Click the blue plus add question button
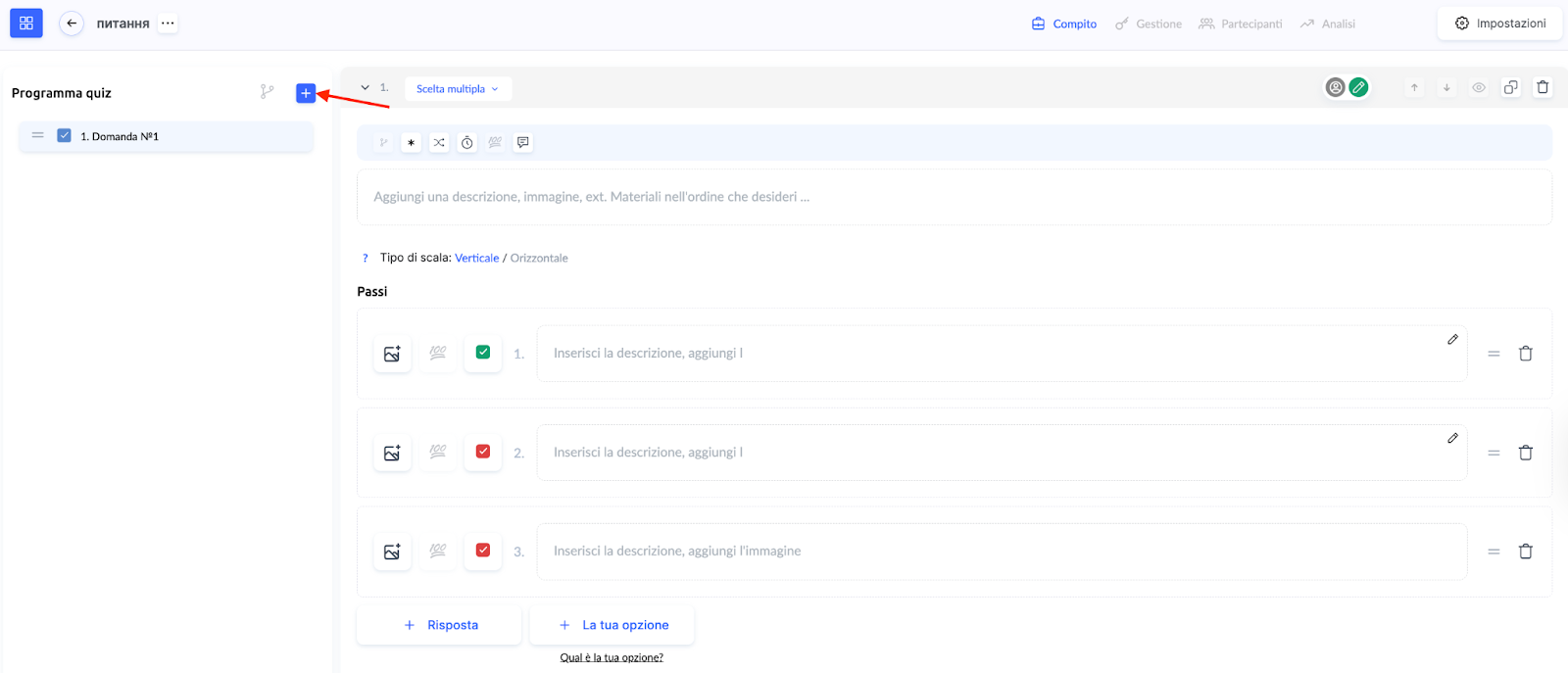Viewport: 1568px width, 673px height. [x=306, y=93]
